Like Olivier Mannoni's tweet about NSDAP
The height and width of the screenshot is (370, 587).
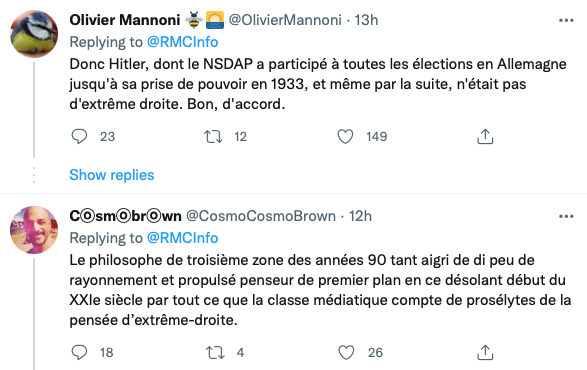pos(345,136)
